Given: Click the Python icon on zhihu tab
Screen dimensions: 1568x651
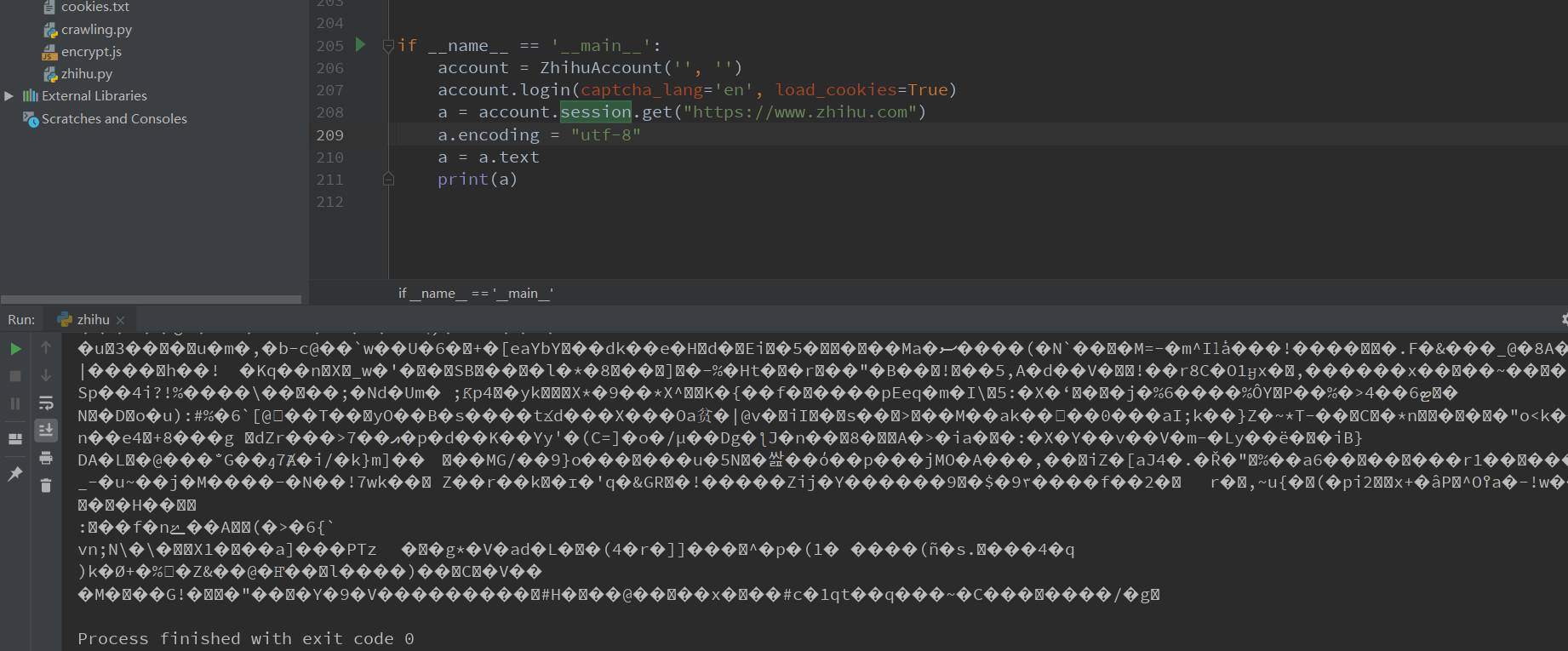Looking at the screenshot, I should [x=65, y=319].
